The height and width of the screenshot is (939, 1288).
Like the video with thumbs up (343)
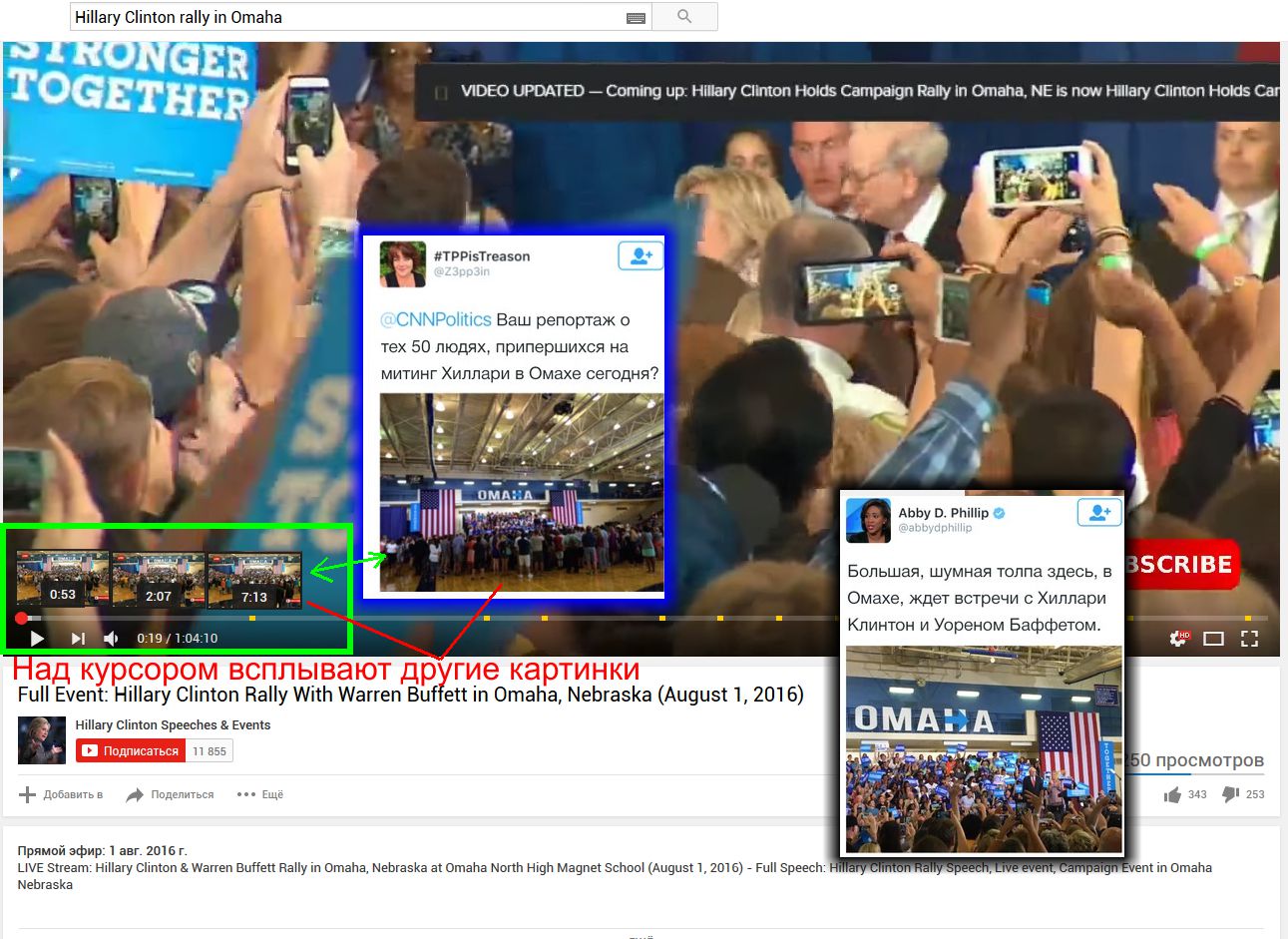coord(1185,795)
